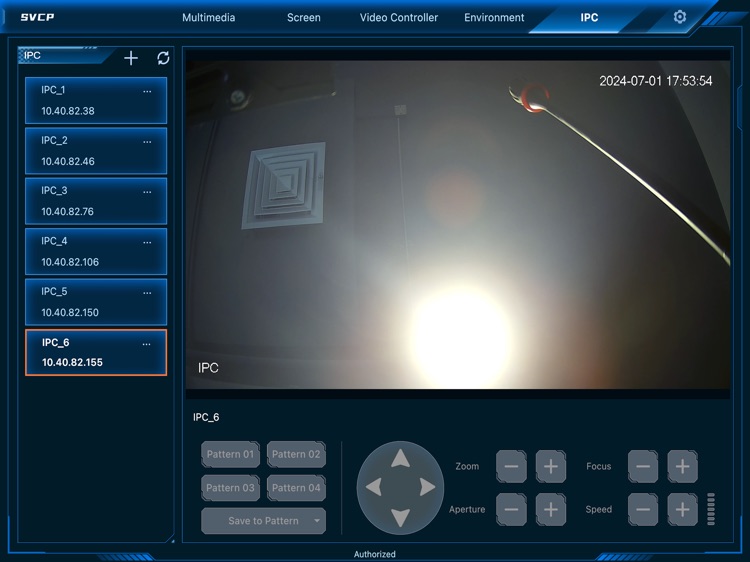This screenshot has width=750, height=562.
Task: Refresh the IPC camera list
Action: click(x=163, y=58)
